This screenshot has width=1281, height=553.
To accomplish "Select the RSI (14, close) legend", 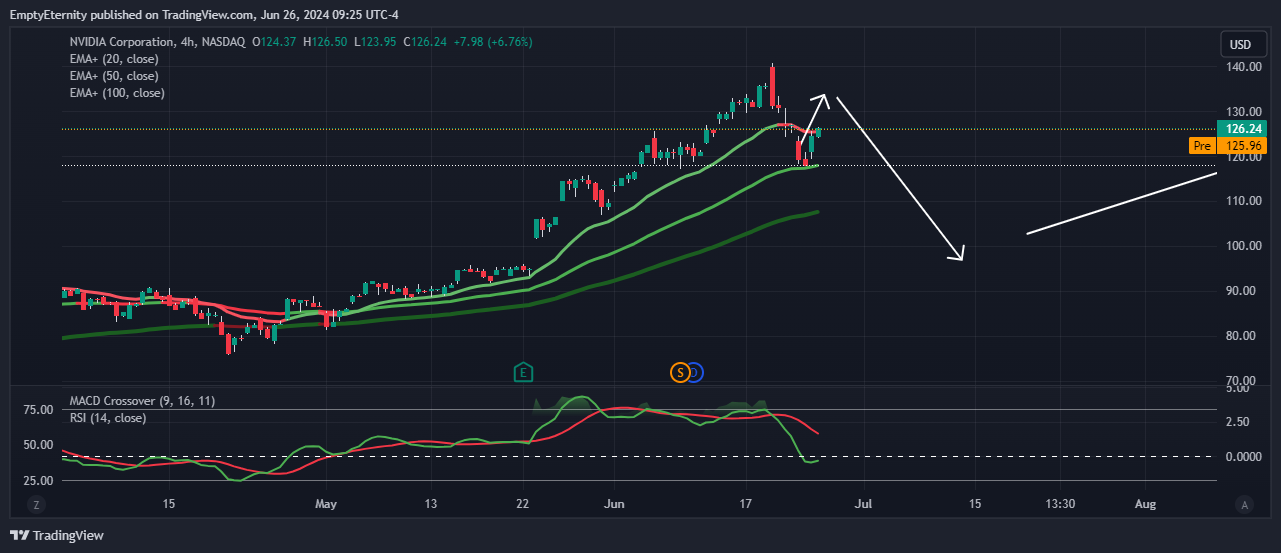I will 107,418.
